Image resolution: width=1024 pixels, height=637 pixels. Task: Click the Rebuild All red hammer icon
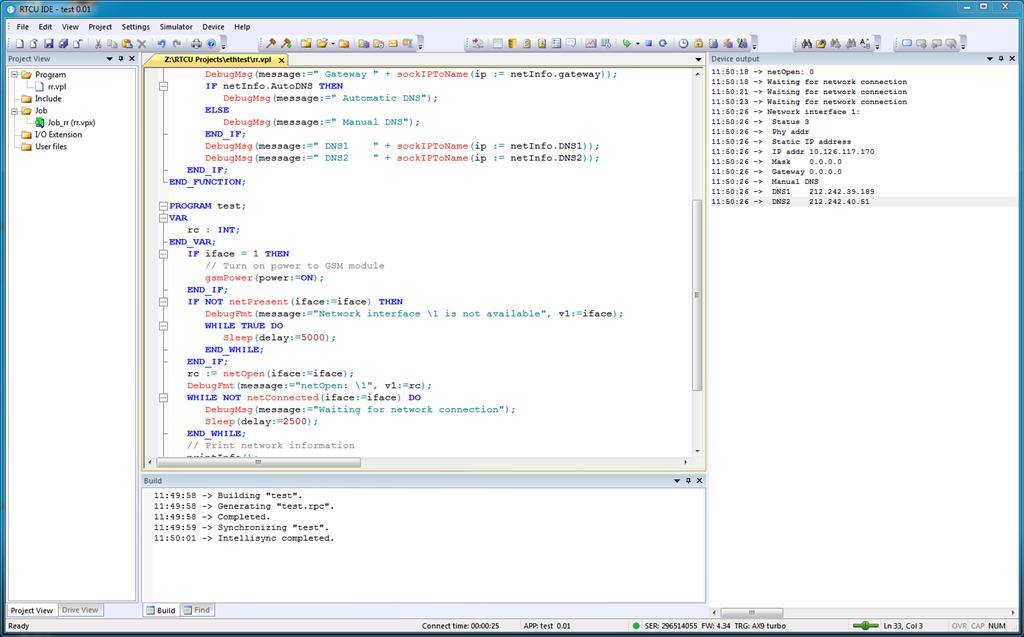coord(287,43)
